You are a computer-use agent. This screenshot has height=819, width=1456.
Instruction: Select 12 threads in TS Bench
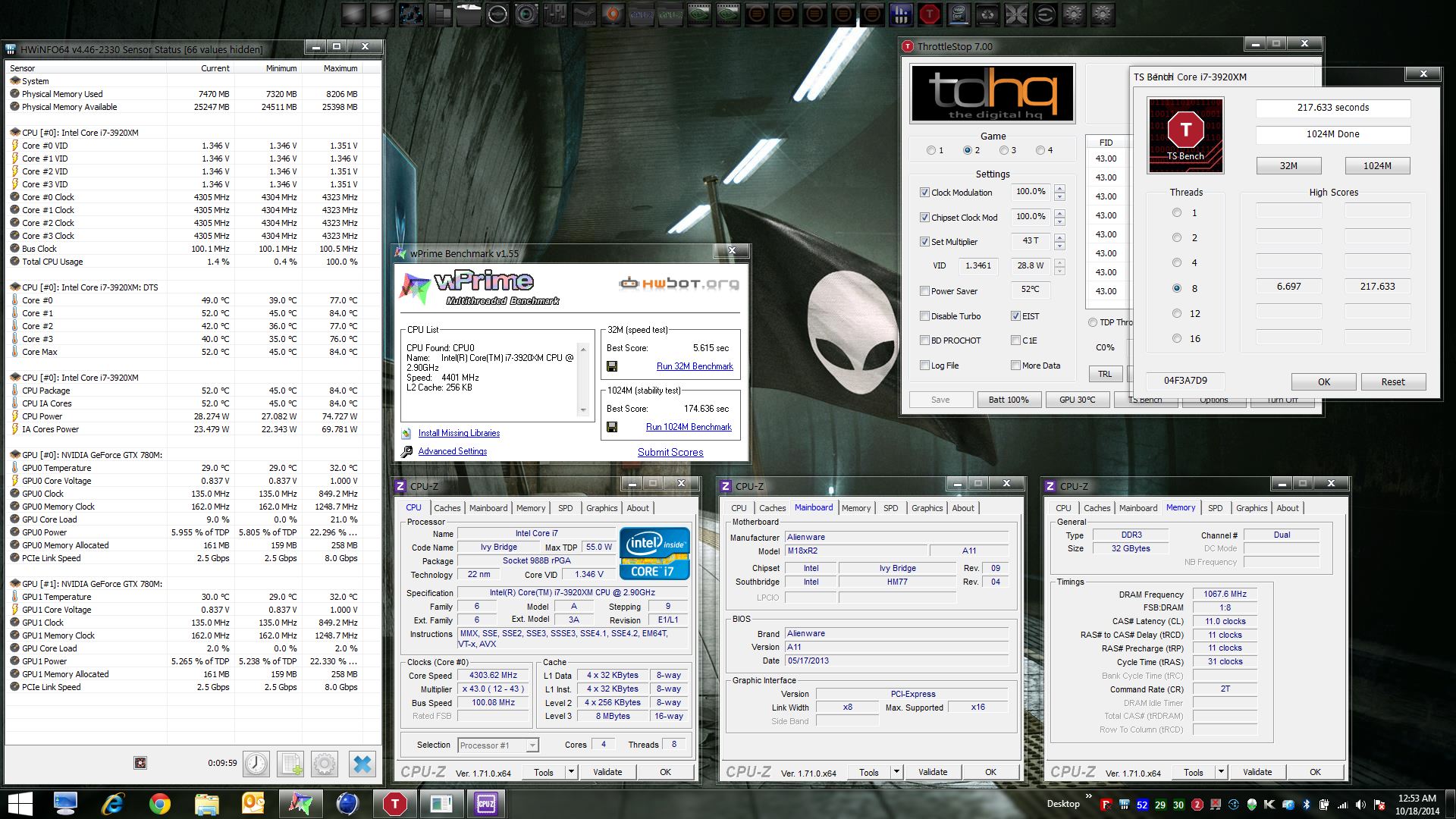pyautogui.click(x=1177, y=313)
